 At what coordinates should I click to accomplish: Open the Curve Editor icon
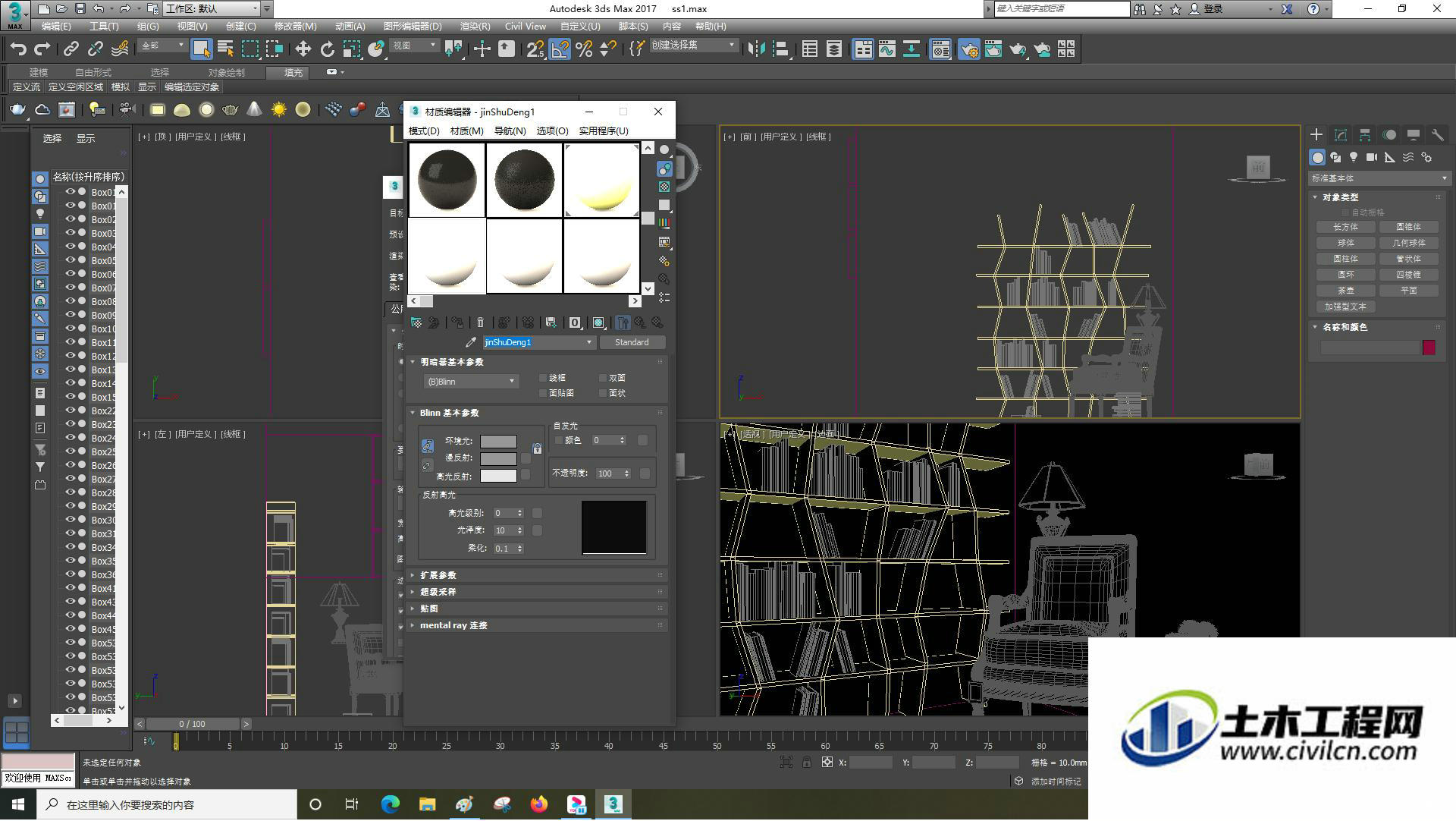[x=886, y=49]
